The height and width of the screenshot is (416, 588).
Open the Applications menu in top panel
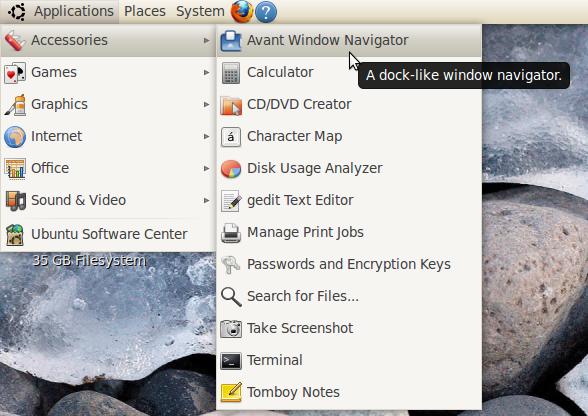tap(74, 11)
